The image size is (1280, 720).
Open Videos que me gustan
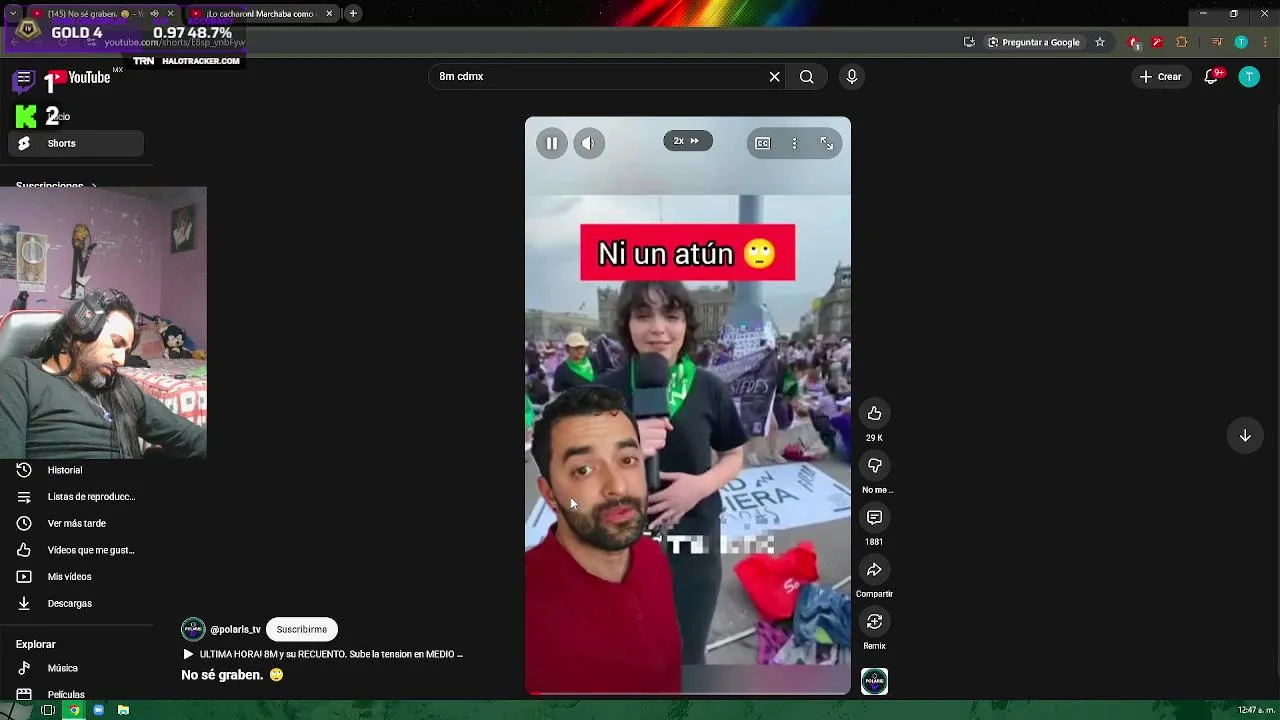[x=76, y=550]
